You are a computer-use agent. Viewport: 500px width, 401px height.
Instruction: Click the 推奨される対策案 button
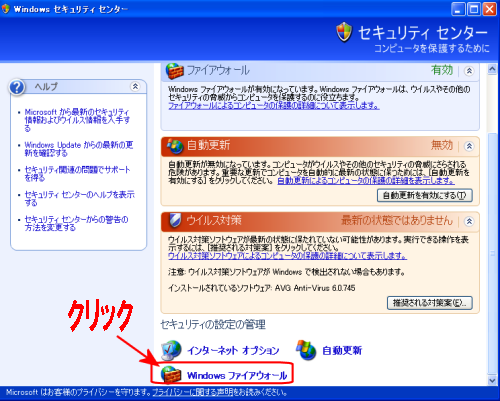[430, 303]
